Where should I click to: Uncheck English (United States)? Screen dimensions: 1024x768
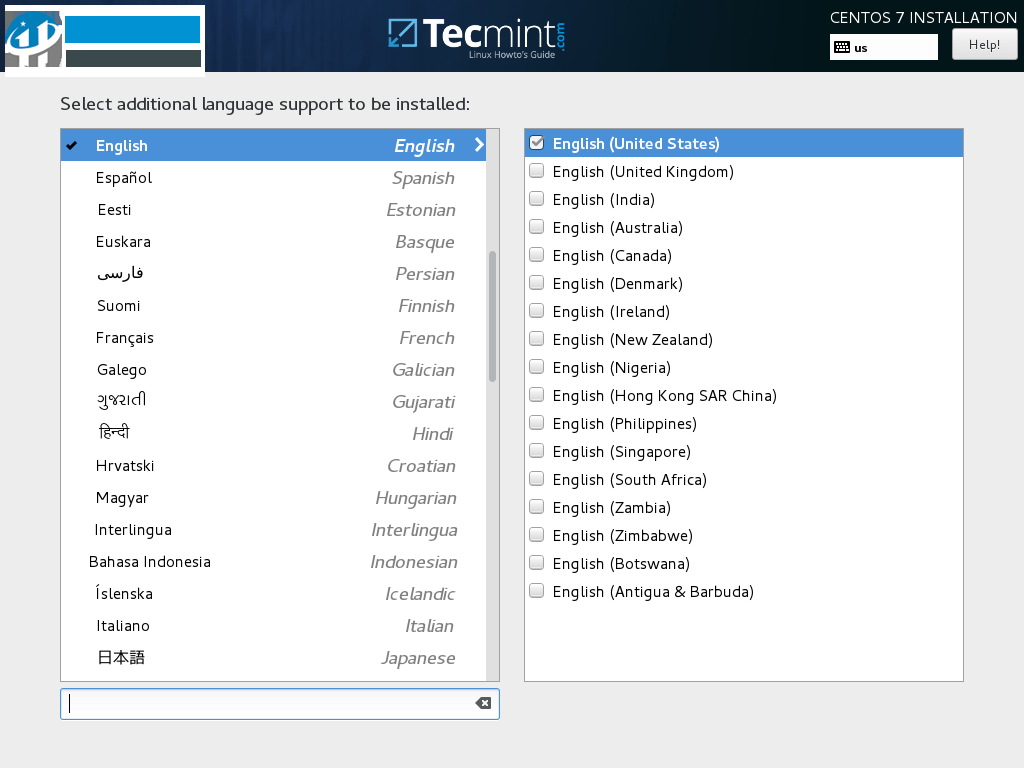[x=536, y=142]
